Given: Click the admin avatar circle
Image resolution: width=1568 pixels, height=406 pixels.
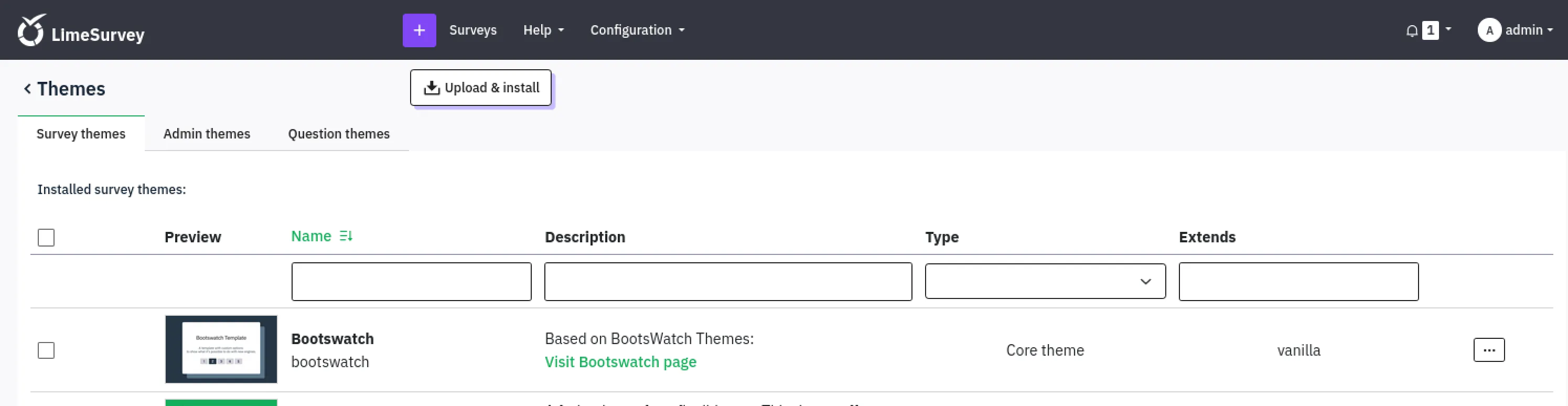Looking at the screenshot, I should [1489, 30].
